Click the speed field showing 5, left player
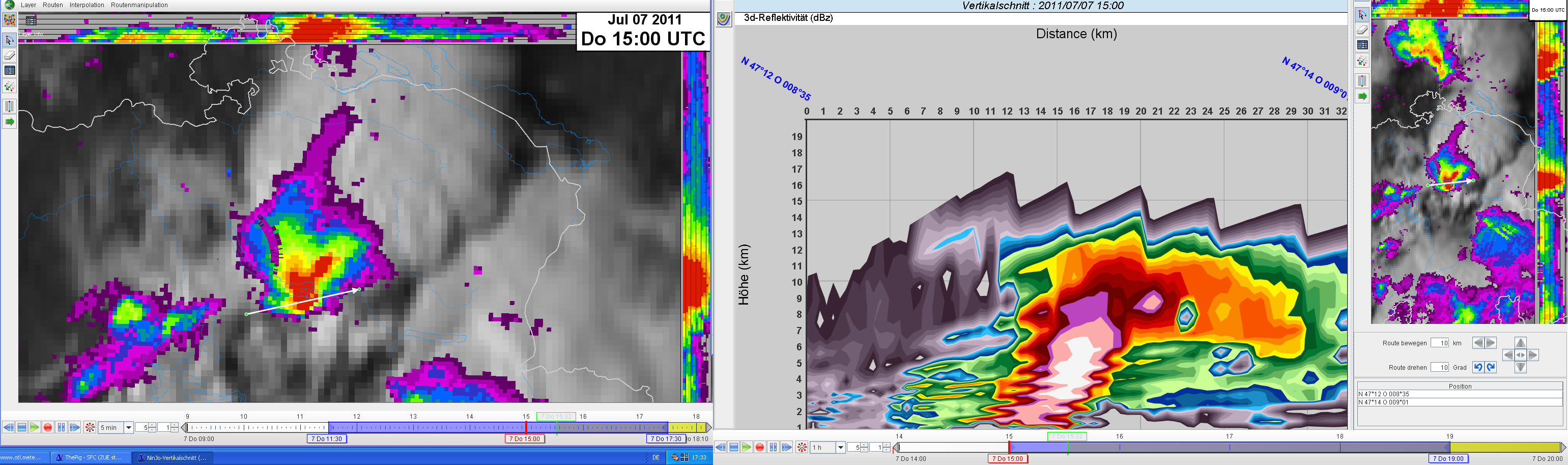The height and width of the screenshot is (465, 1568). 142,428
